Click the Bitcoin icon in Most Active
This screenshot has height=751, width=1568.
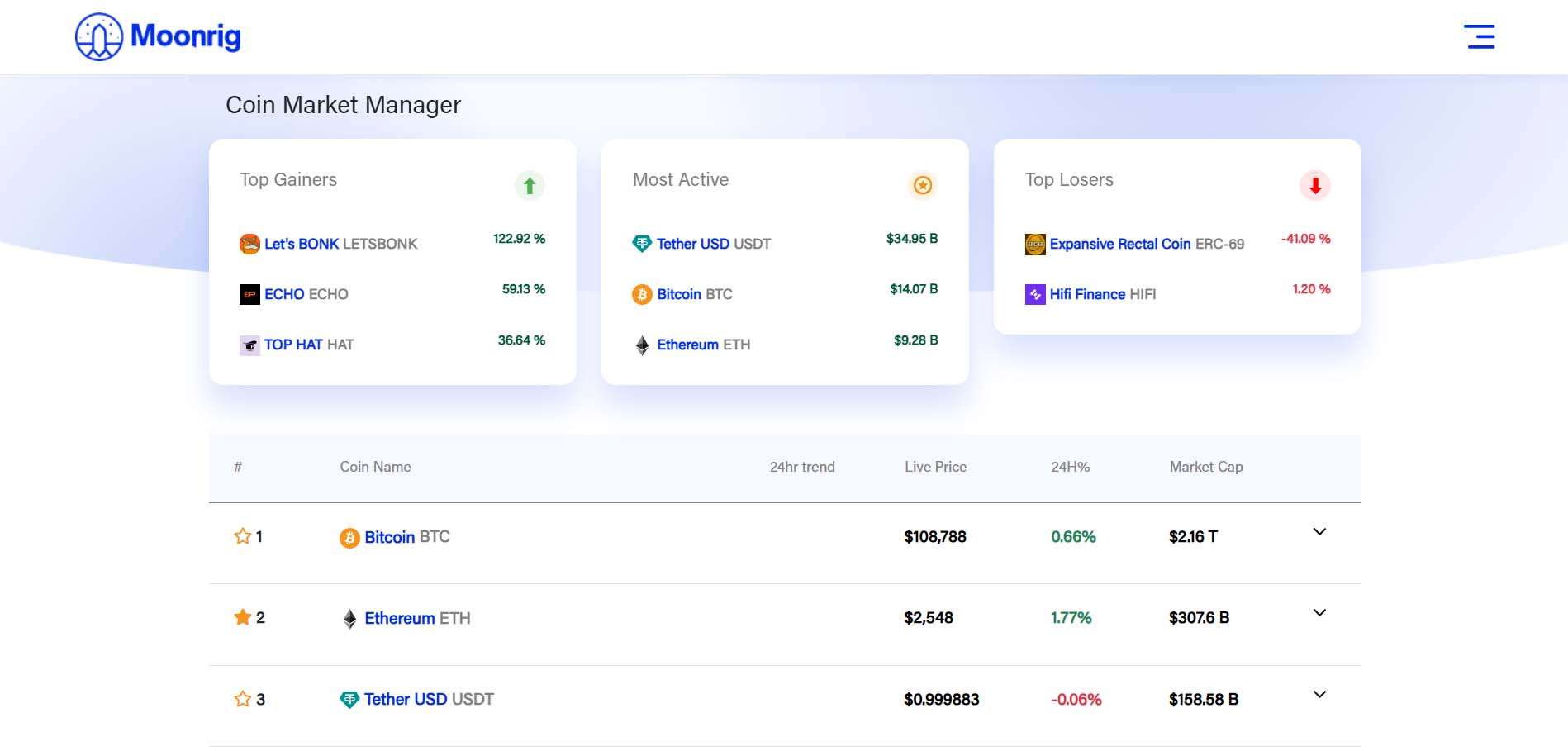[642, 294]
